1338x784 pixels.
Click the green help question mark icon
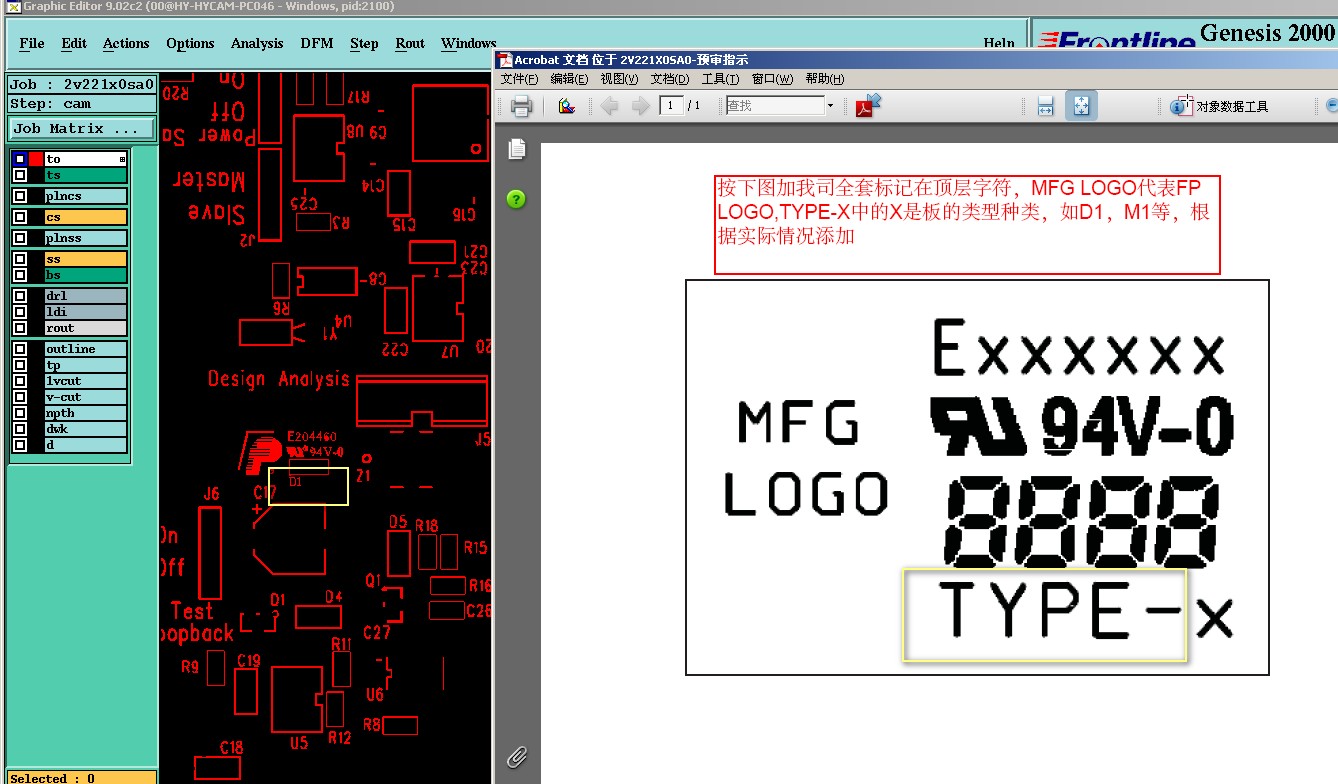tap(516, 198)
